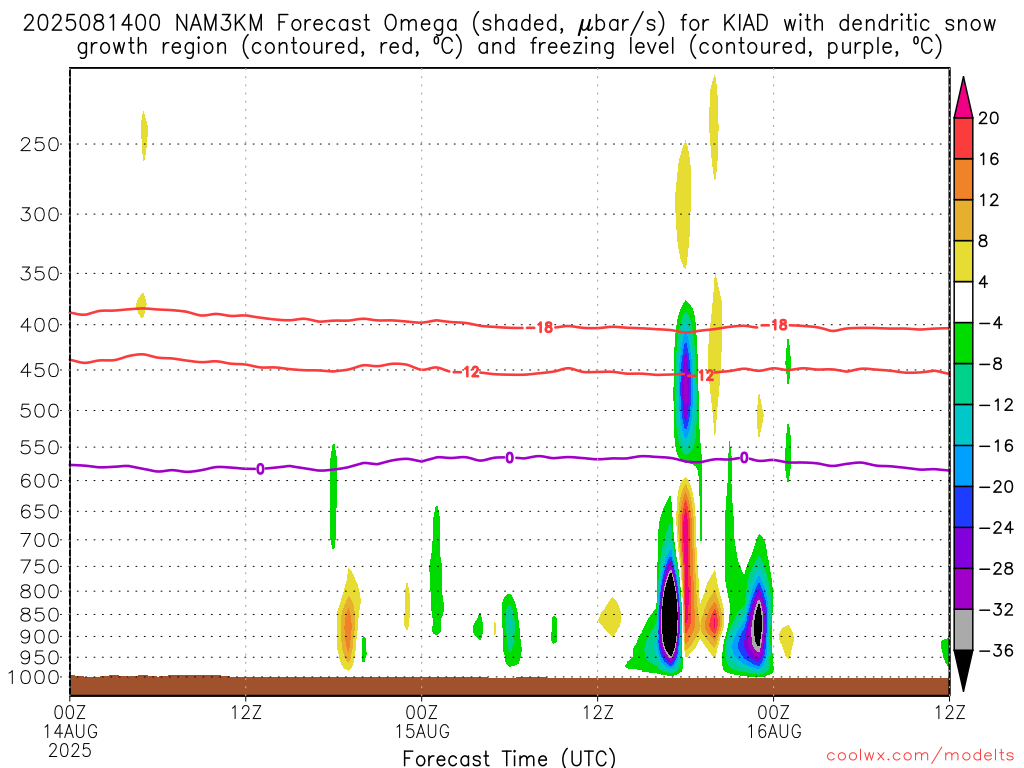Viewport: 1024px width, 768px height.
Task: Click the 750 pressure level label
Action: [x=40, y=567]
